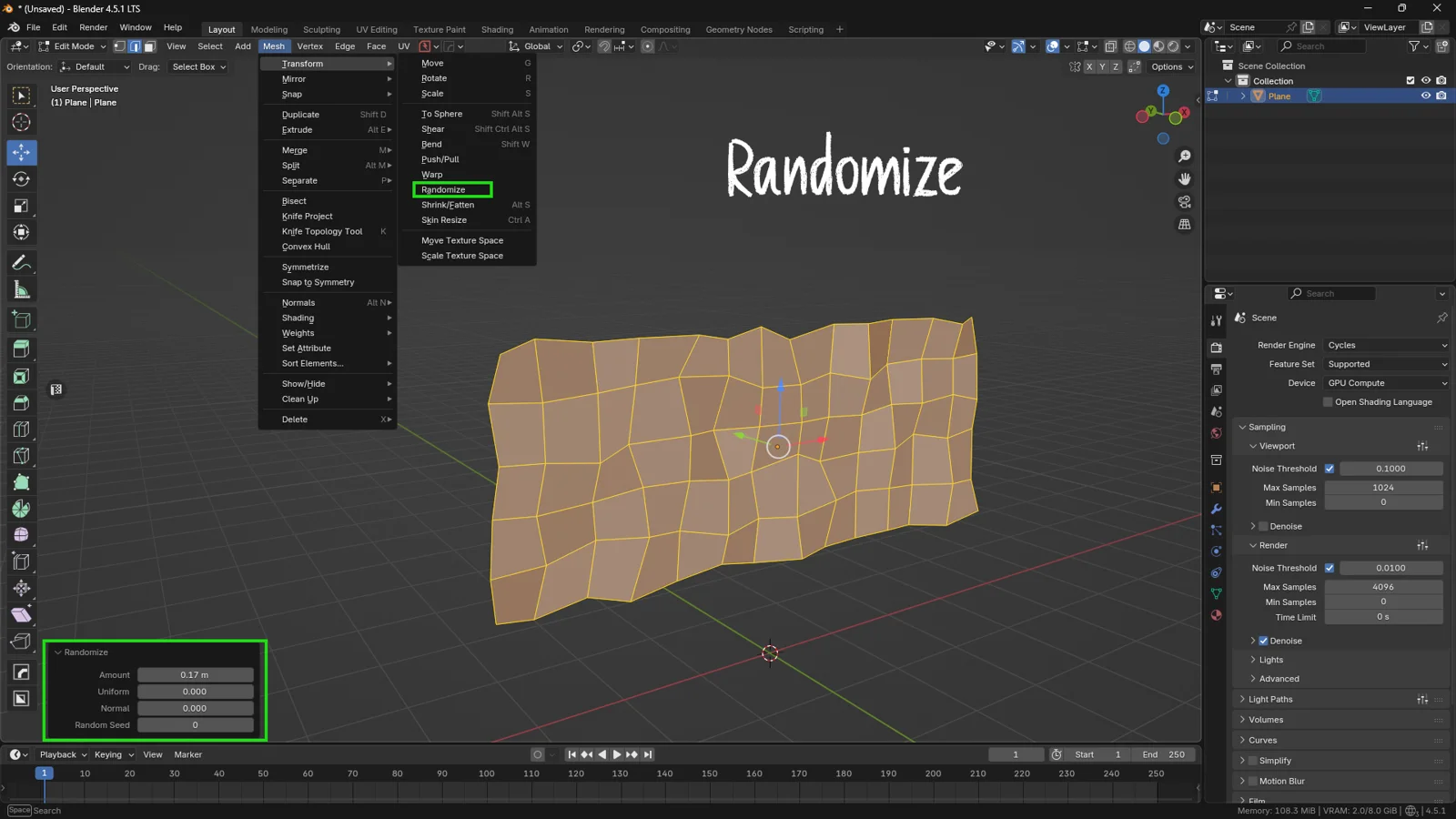Activate the Bevel tool

(x=21, y=402)
